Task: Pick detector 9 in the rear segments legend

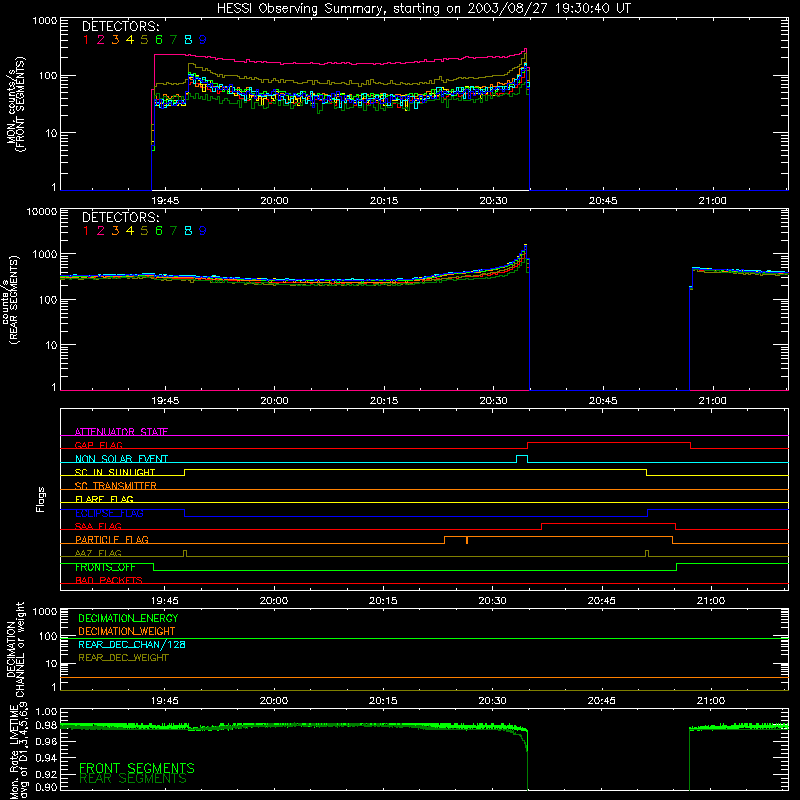Action: pyautogui.click(x=203, y=231)
